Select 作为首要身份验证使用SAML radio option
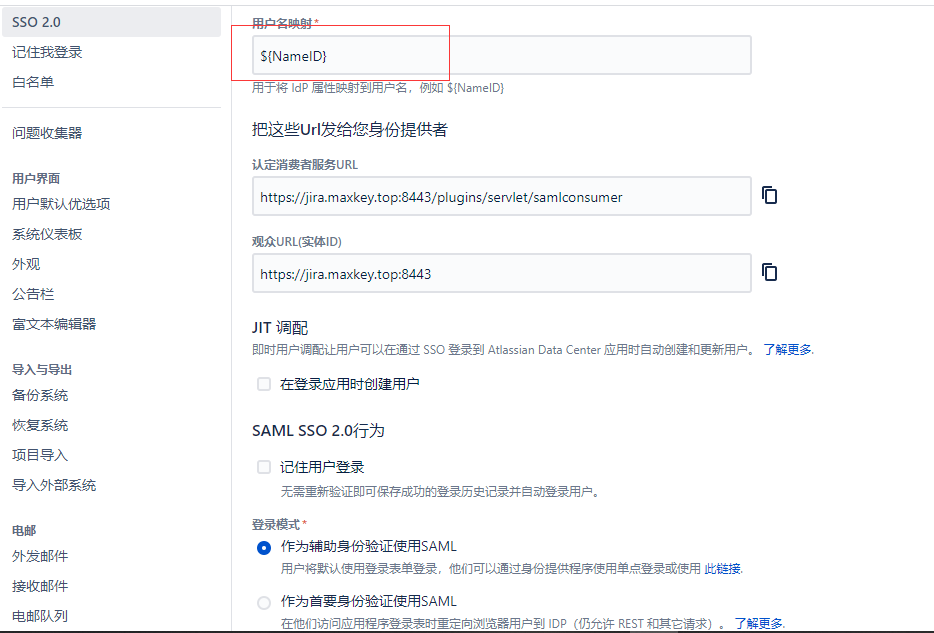Screen dimensions: 934x633 (x=264, y=603)
